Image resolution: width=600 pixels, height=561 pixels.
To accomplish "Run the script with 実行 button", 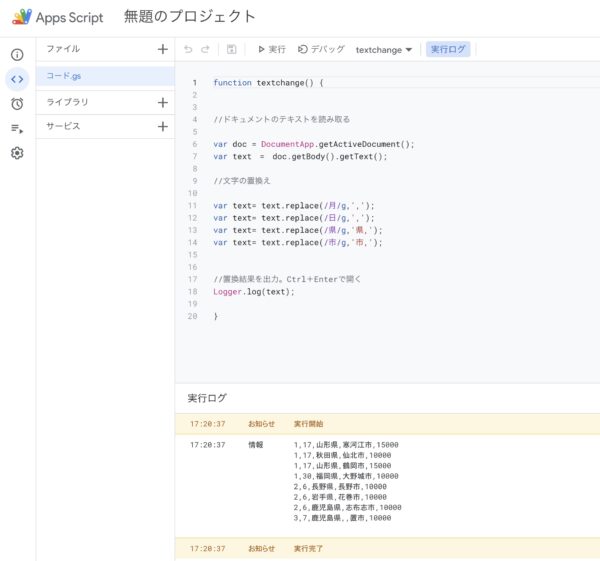I will coord(272,49).
